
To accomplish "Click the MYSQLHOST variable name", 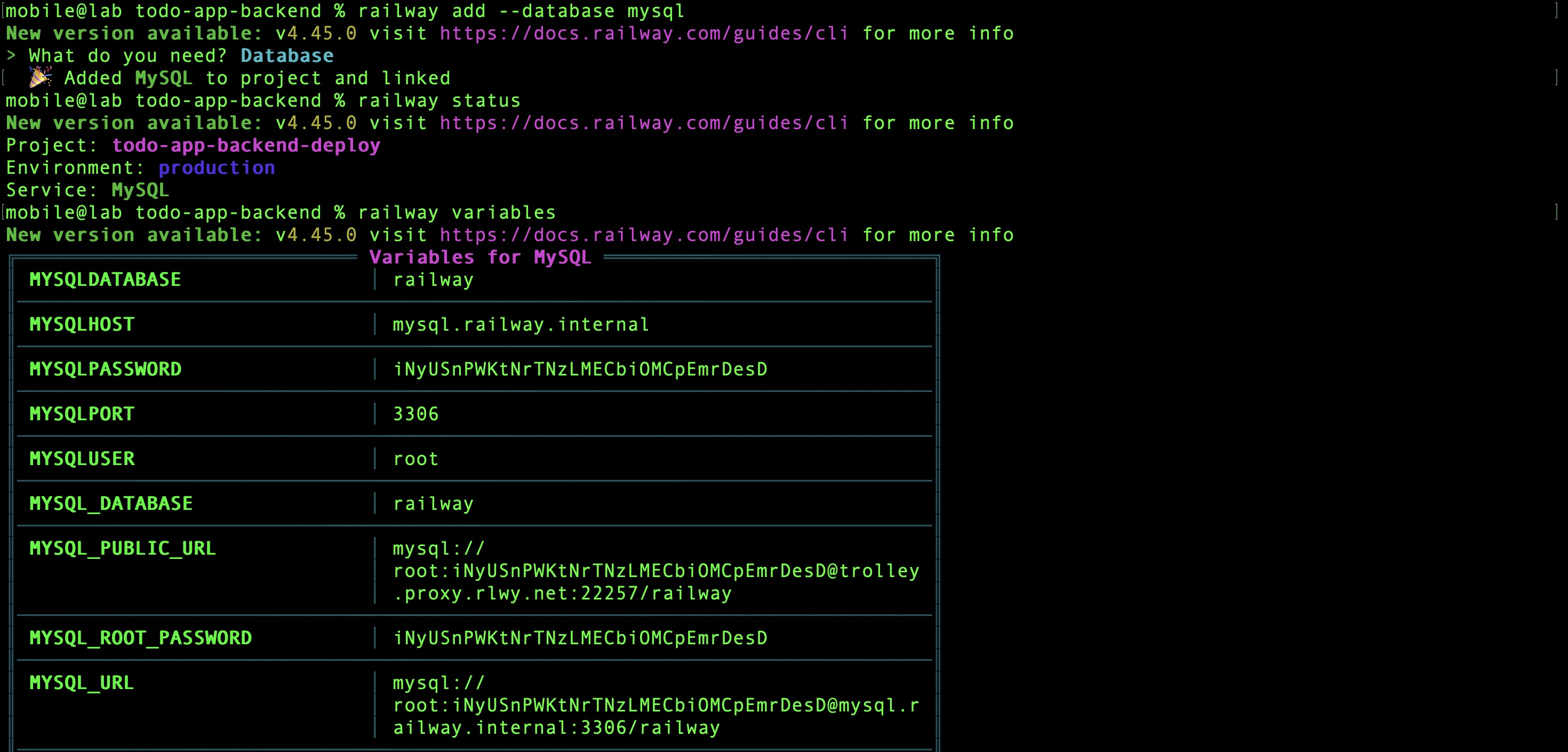I will [x=82, y=325].
